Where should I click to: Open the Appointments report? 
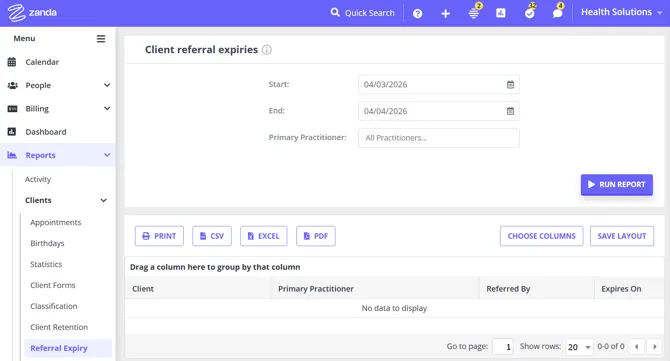click(56, 223)
